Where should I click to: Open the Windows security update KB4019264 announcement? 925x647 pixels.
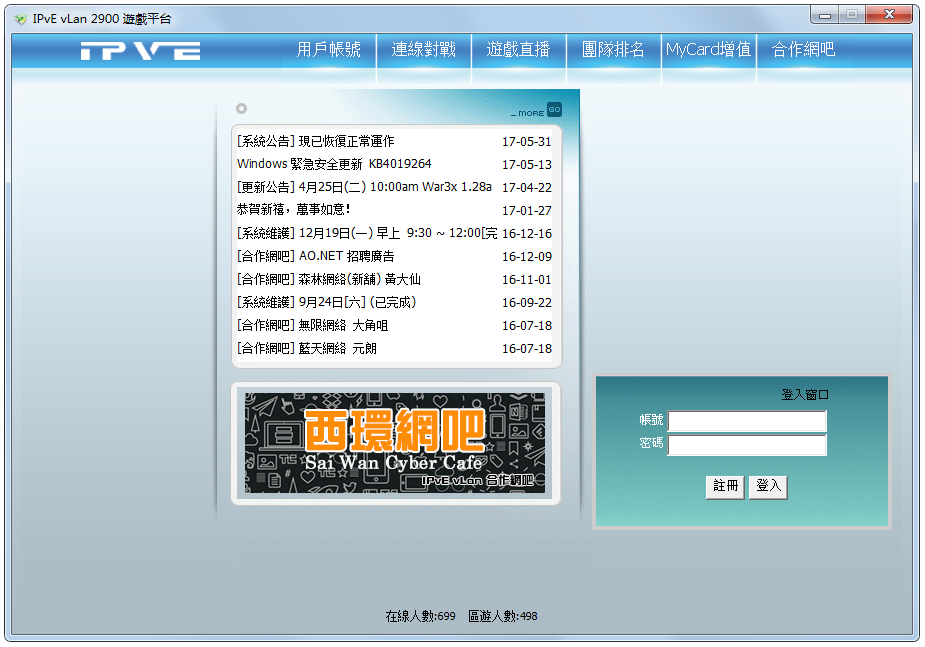point(330,163)
